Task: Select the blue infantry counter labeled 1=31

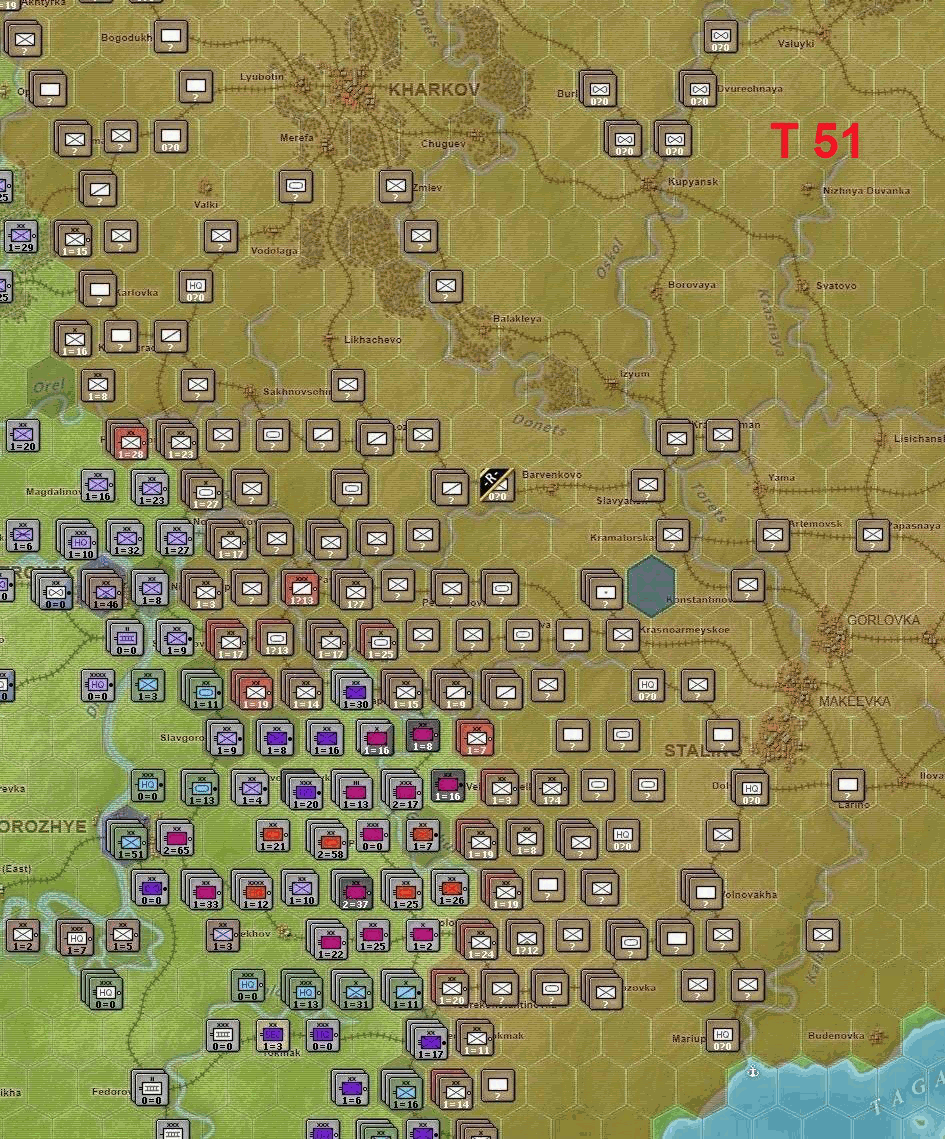Action: [x=355, y=992]
